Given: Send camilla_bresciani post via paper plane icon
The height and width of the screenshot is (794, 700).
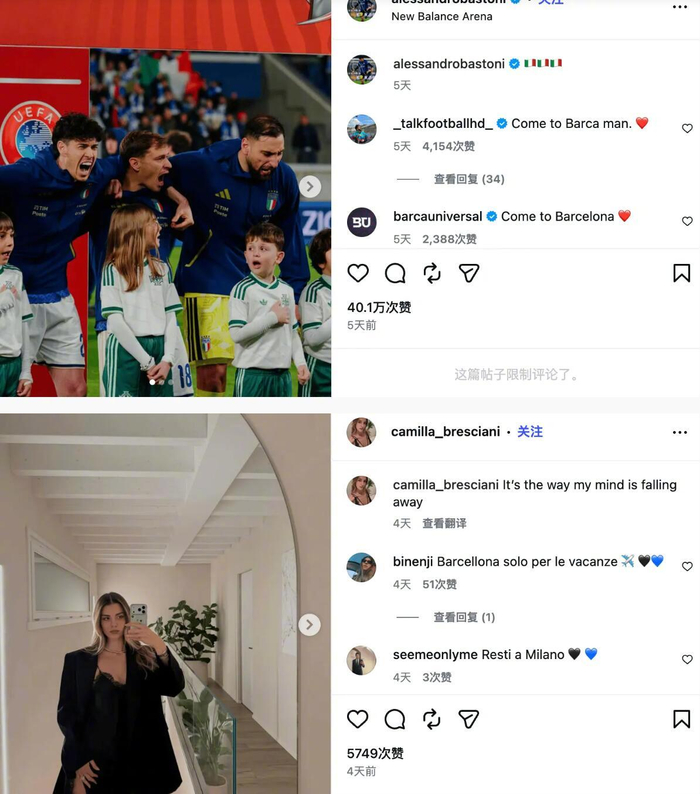Looking at the screenshot, I should click(469, 719).
